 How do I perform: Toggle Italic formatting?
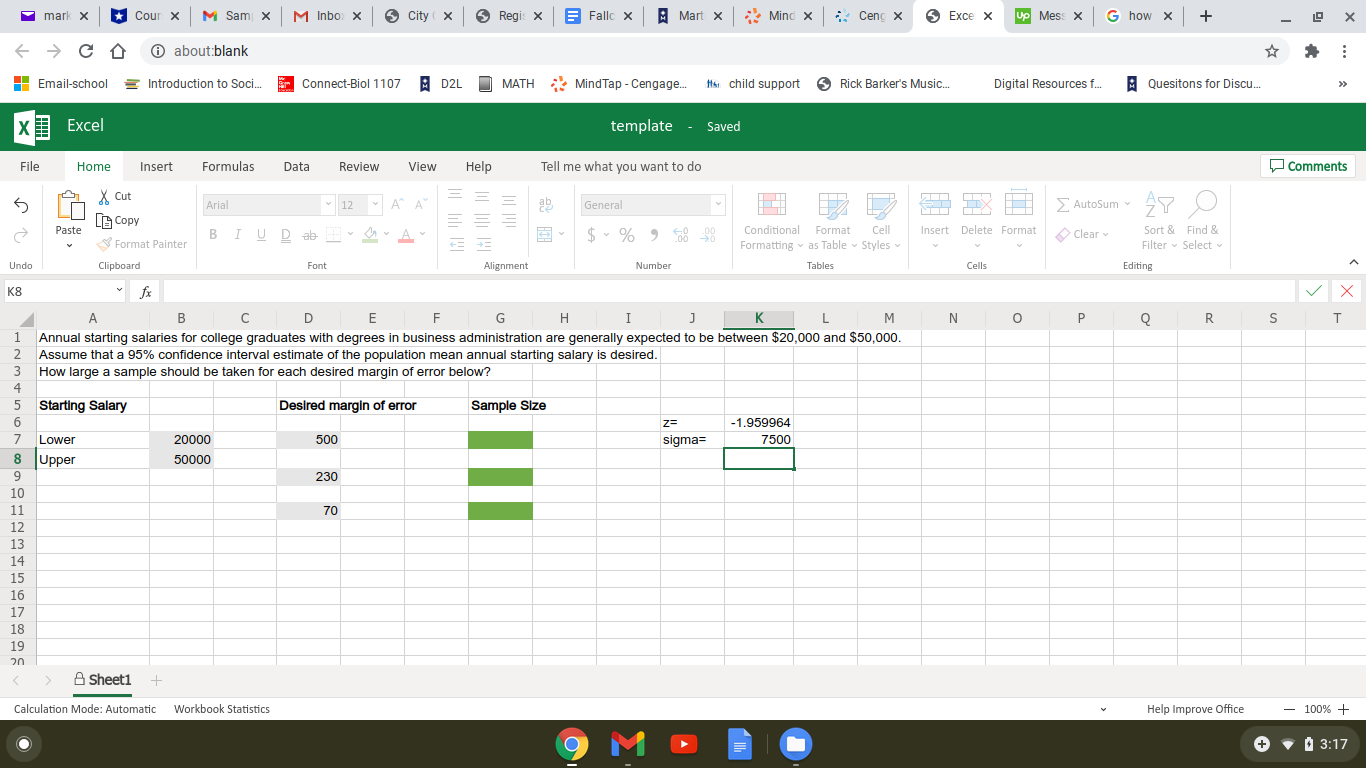click(238, 234)
